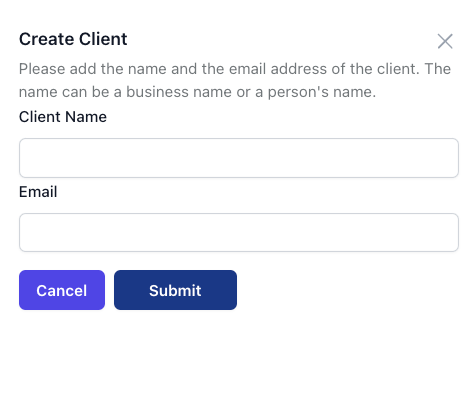Select the empty field under Client Name
The width and height of the screenshot is (476, 394).
239,158
